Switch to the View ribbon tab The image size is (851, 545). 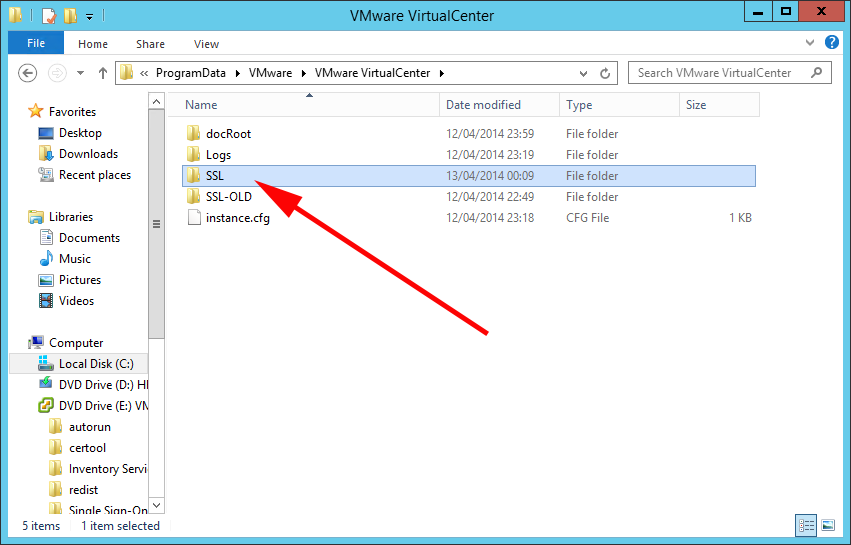tap(206, 44)
